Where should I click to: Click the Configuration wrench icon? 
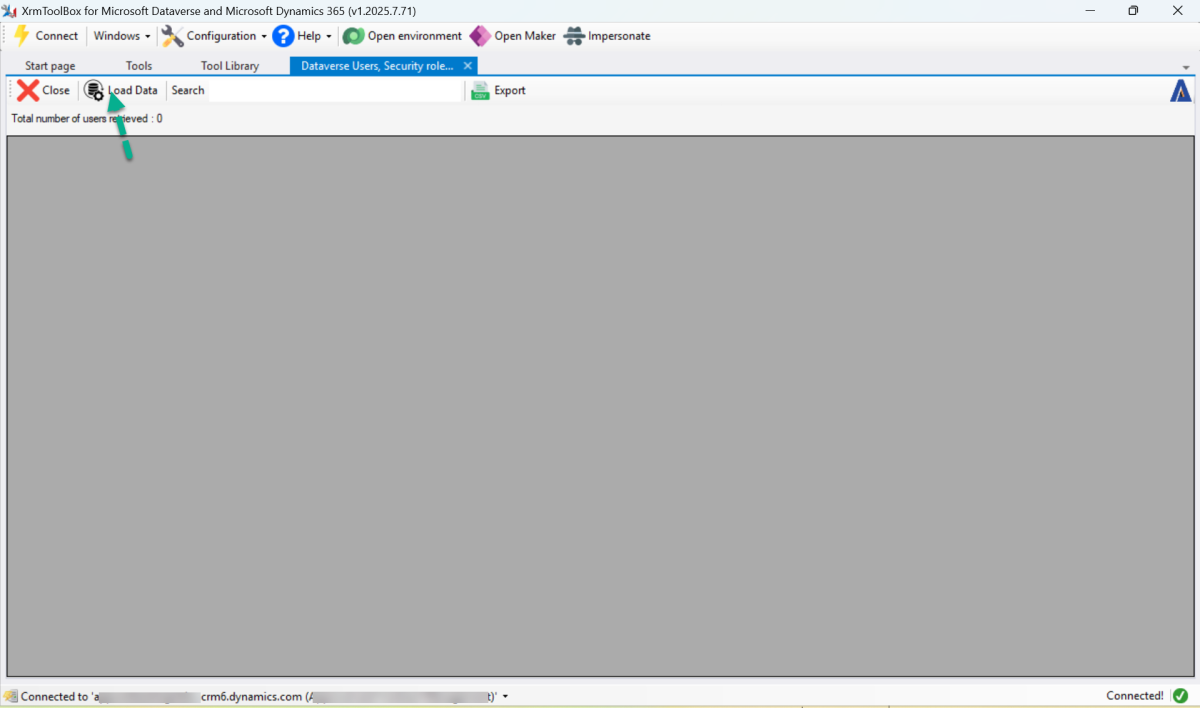[172, 36]
